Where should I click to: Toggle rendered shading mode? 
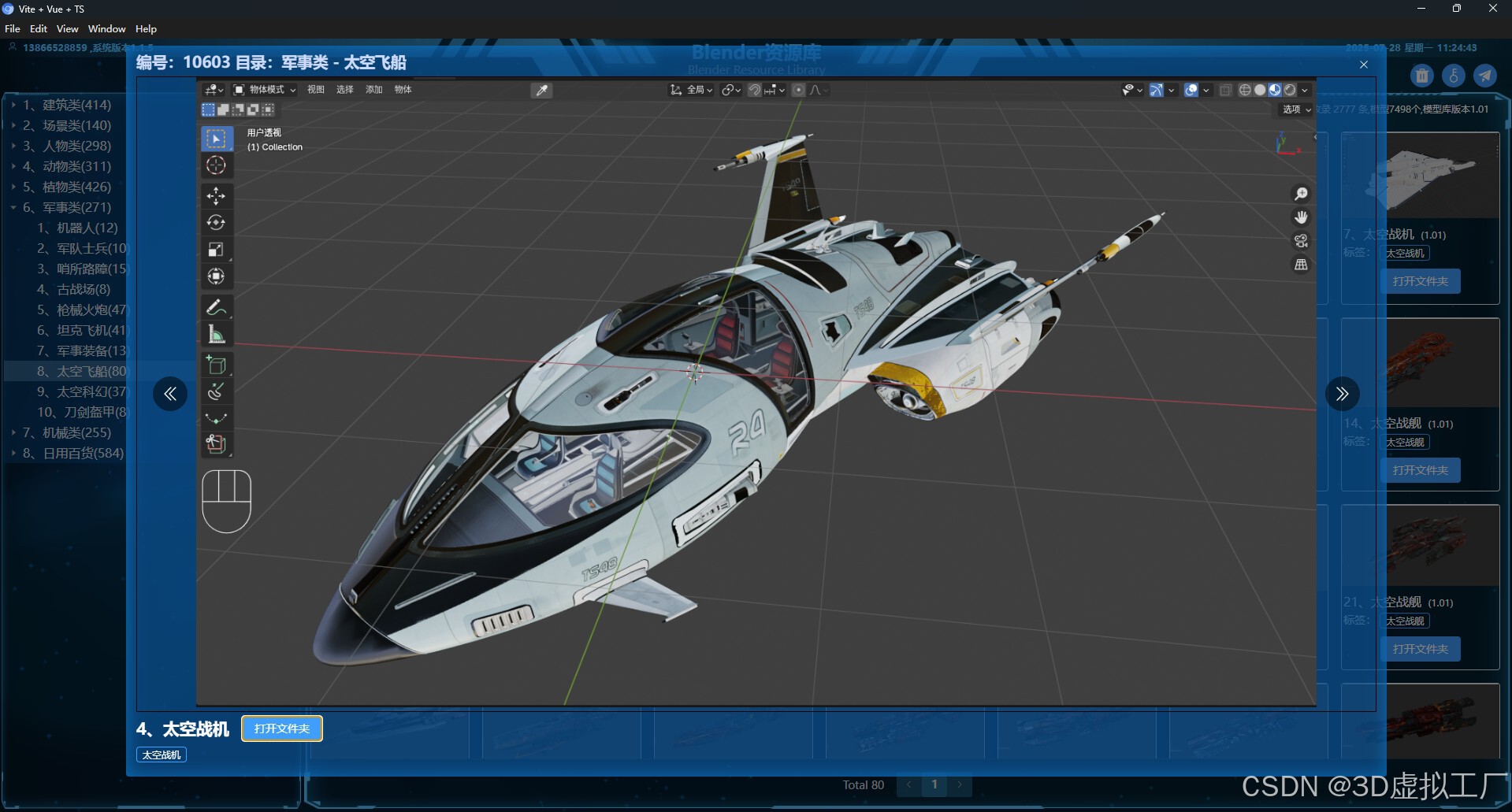[1290, 90]
